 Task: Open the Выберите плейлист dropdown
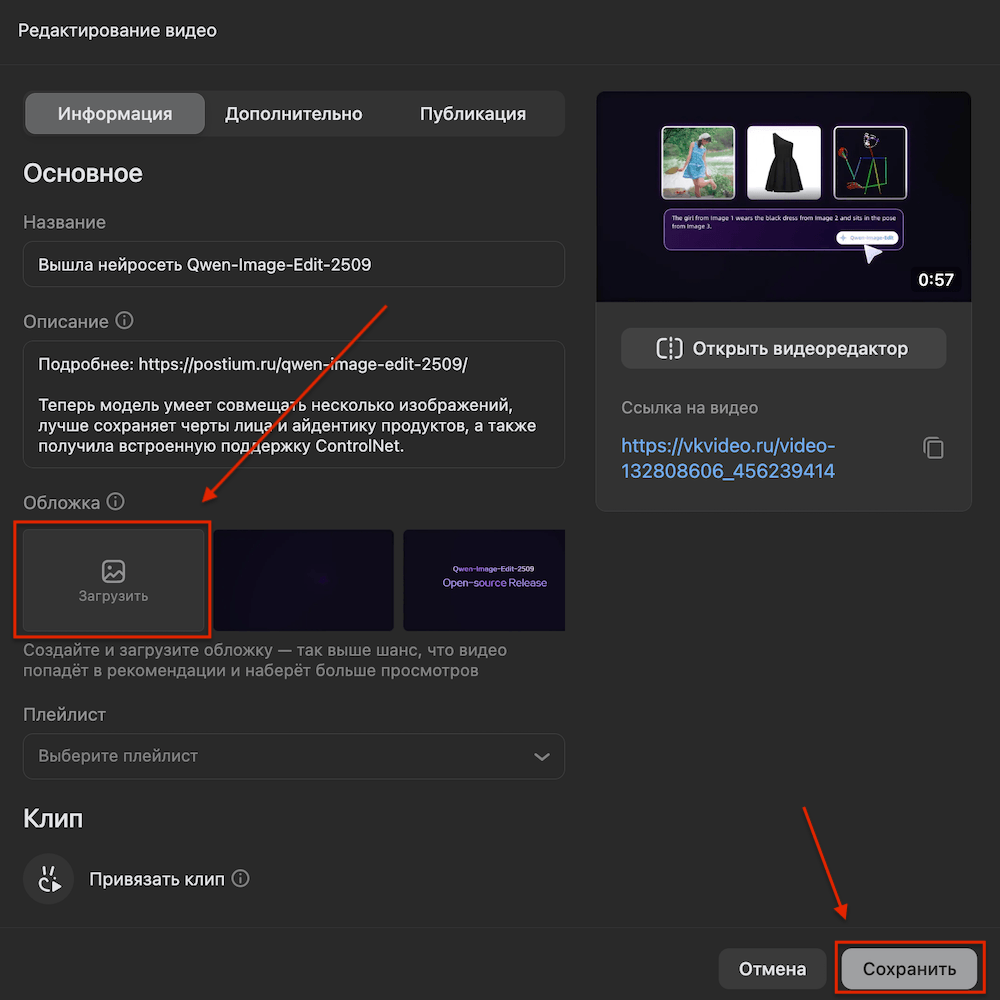[x=293, y=756]
